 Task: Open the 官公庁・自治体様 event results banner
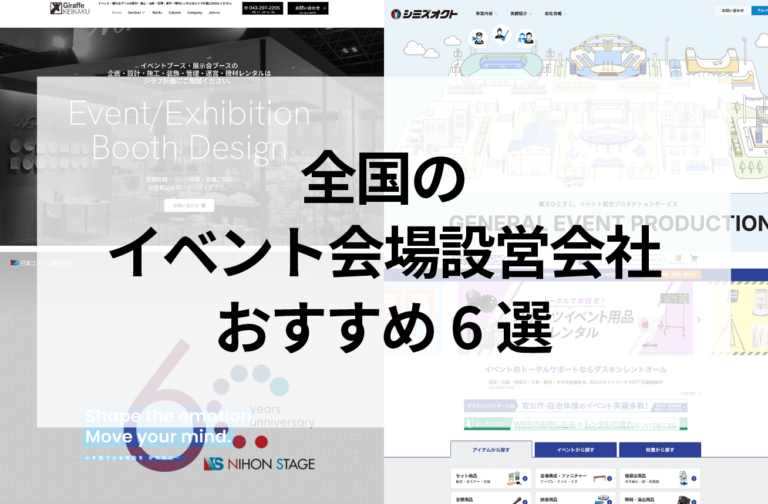[x=576, y=406]
